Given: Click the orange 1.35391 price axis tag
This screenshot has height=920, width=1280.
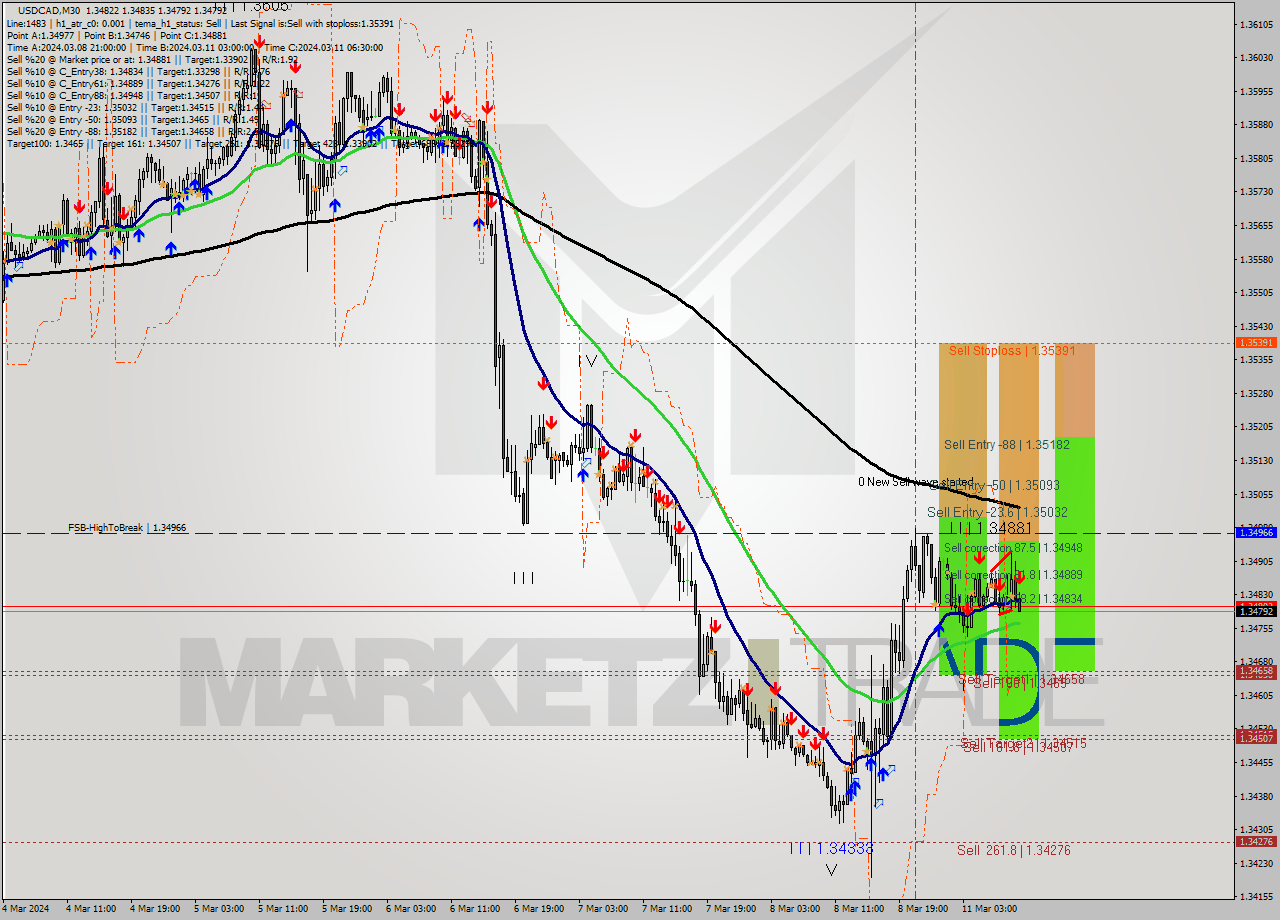Looking at the screenshot, I should point(1256,342).
